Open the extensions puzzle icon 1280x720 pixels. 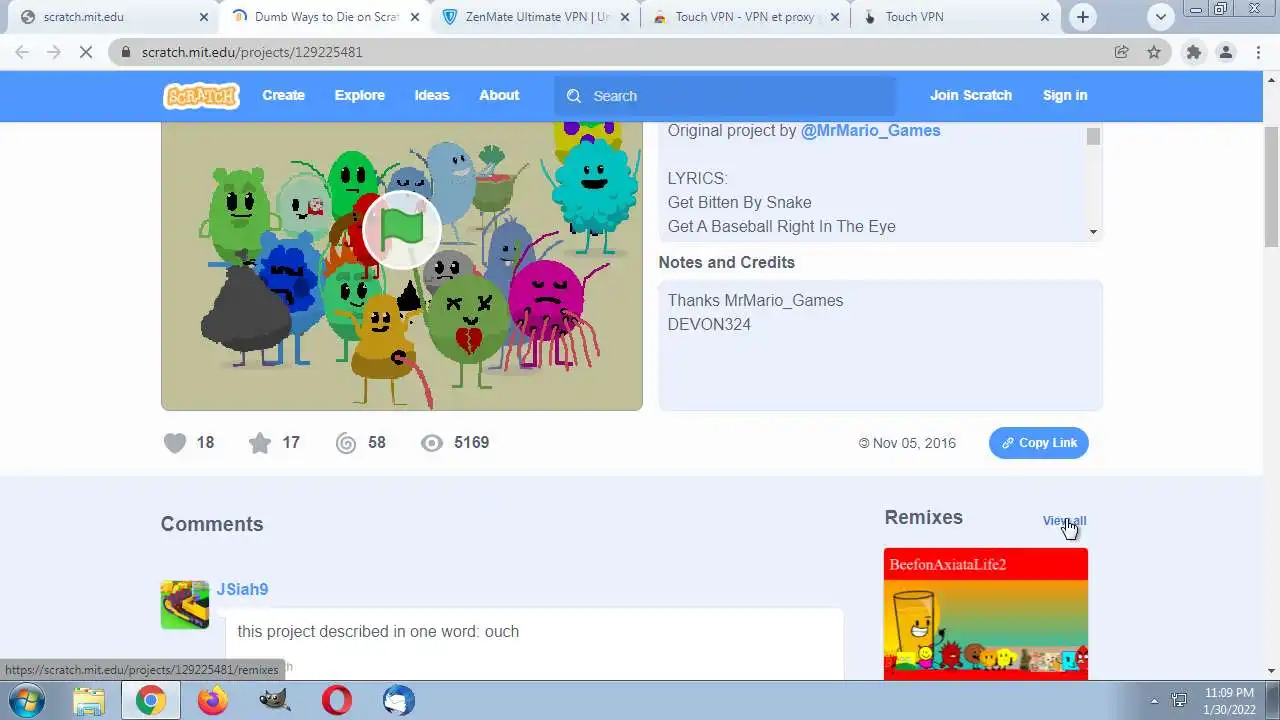tap(1193, 52)
